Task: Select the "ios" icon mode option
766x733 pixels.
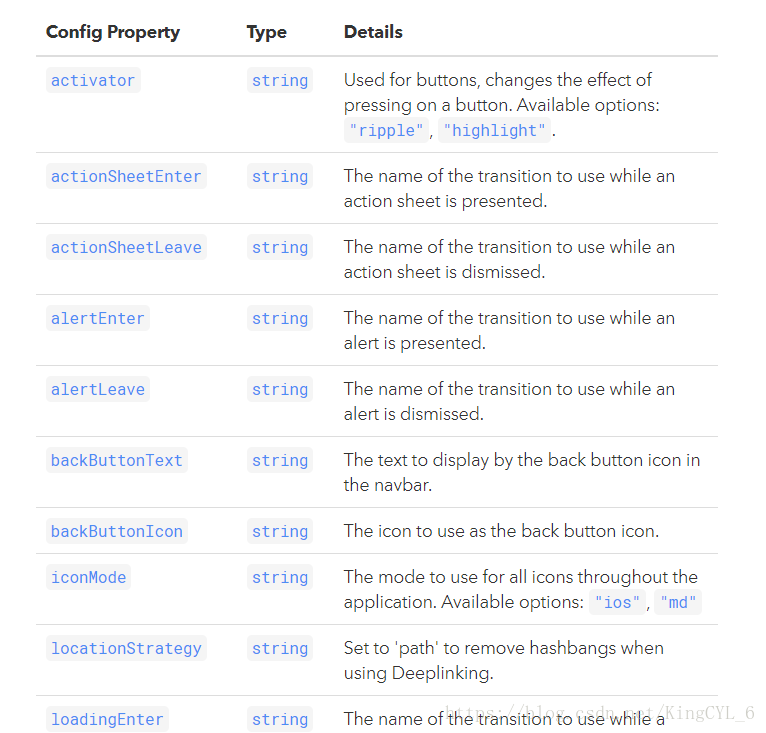Action: click(617, 602)
